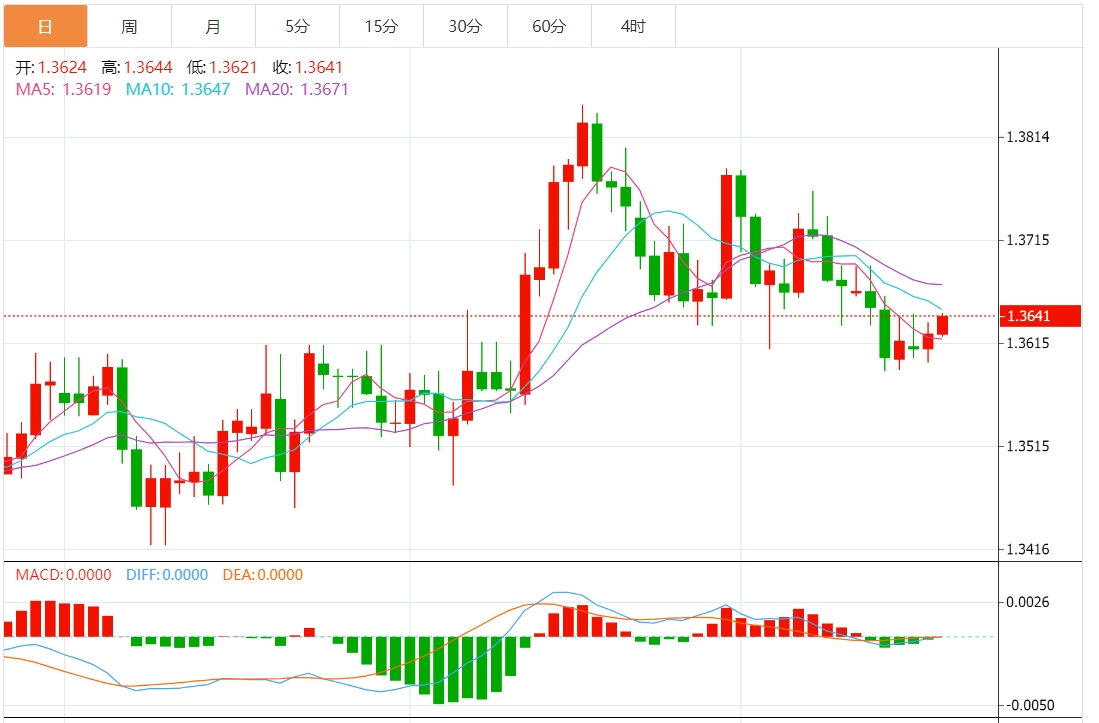Screen dimensions: 1099x723
Task: Click the 1.3814 price axis label
Action: click(1028, 137)
